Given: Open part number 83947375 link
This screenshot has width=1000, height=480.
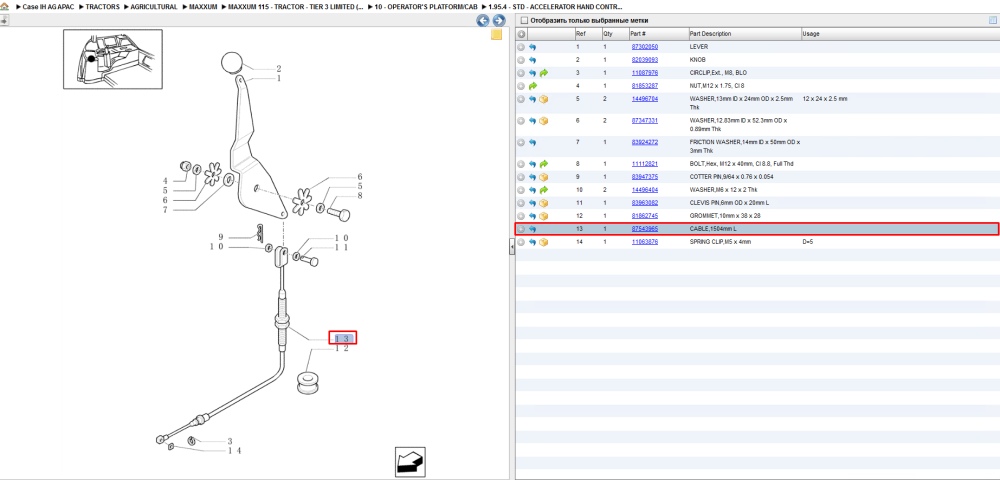Looking at the screenshot, I should pos(644,177).
